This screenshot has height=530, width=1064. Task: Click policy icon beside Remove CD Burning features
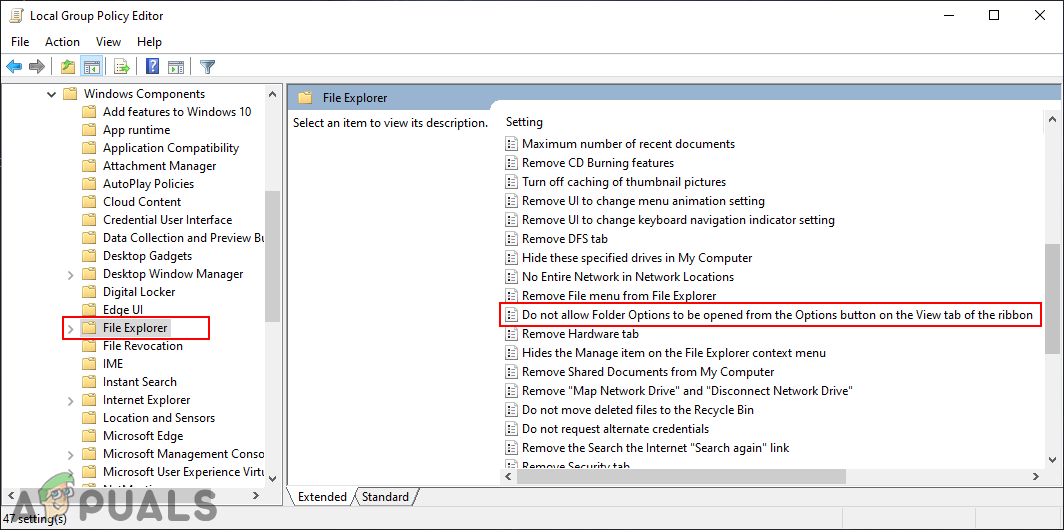[512, 163]
